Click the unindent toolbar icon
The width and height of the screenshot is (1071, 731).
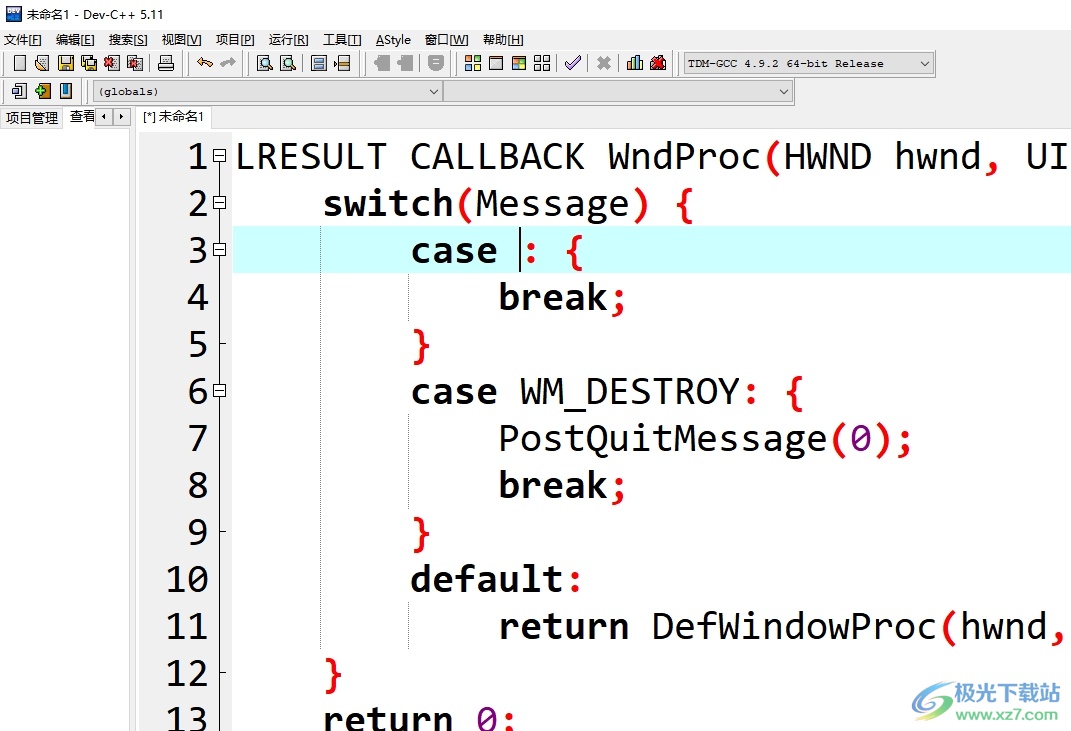[405, 64]
